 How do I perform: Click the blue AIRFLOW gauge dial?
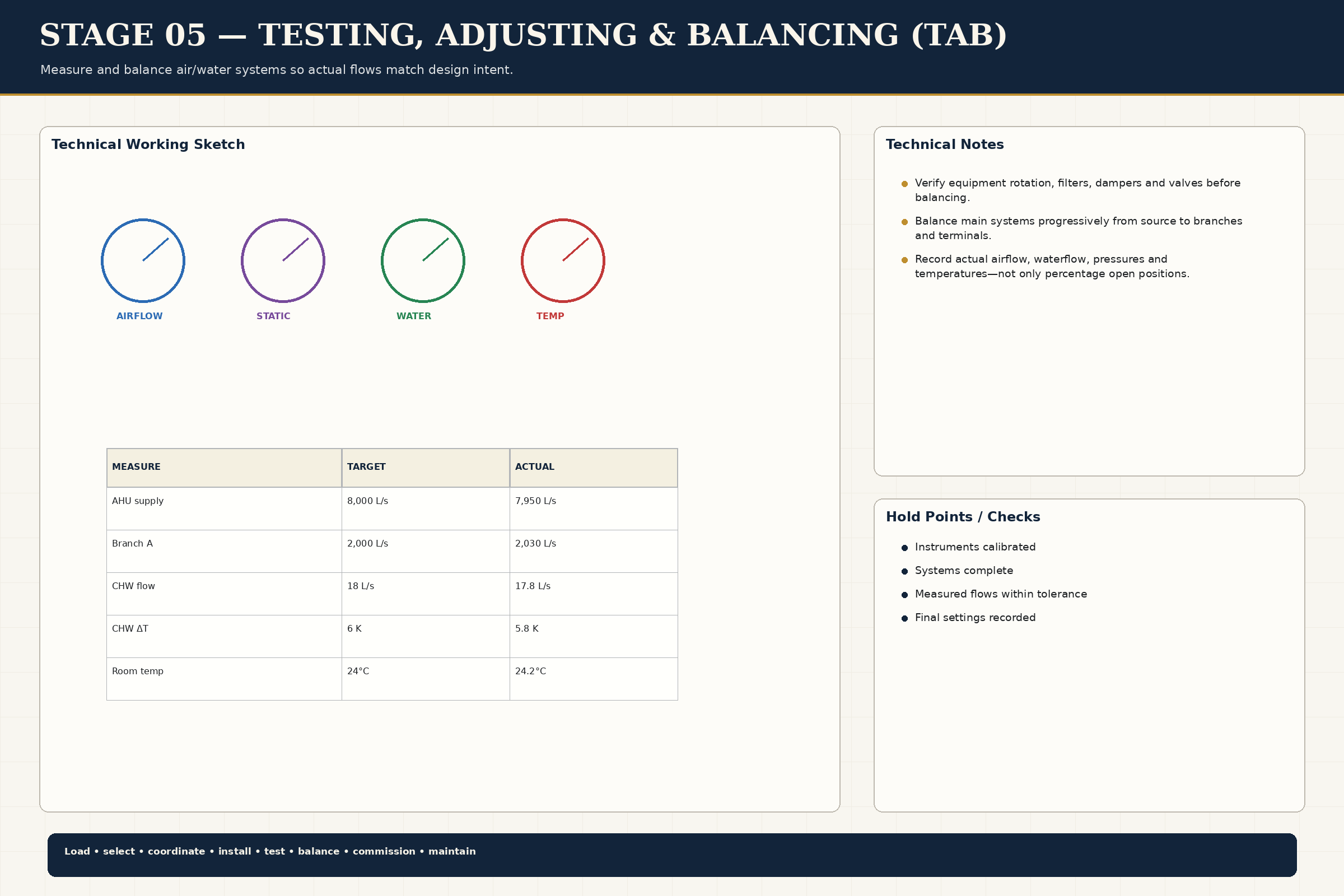[143, 260]
